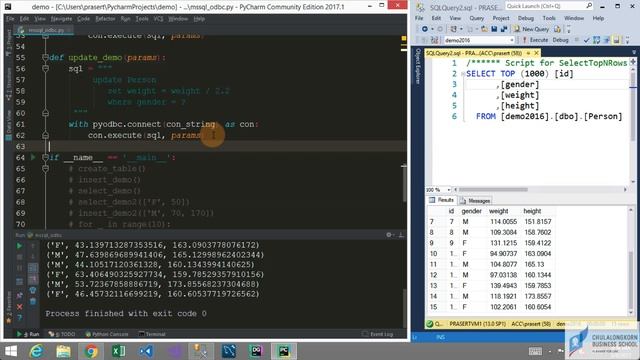
Task: Click the database query icon beside New Query
Action: pyautogui.click(x=558, y=29)
